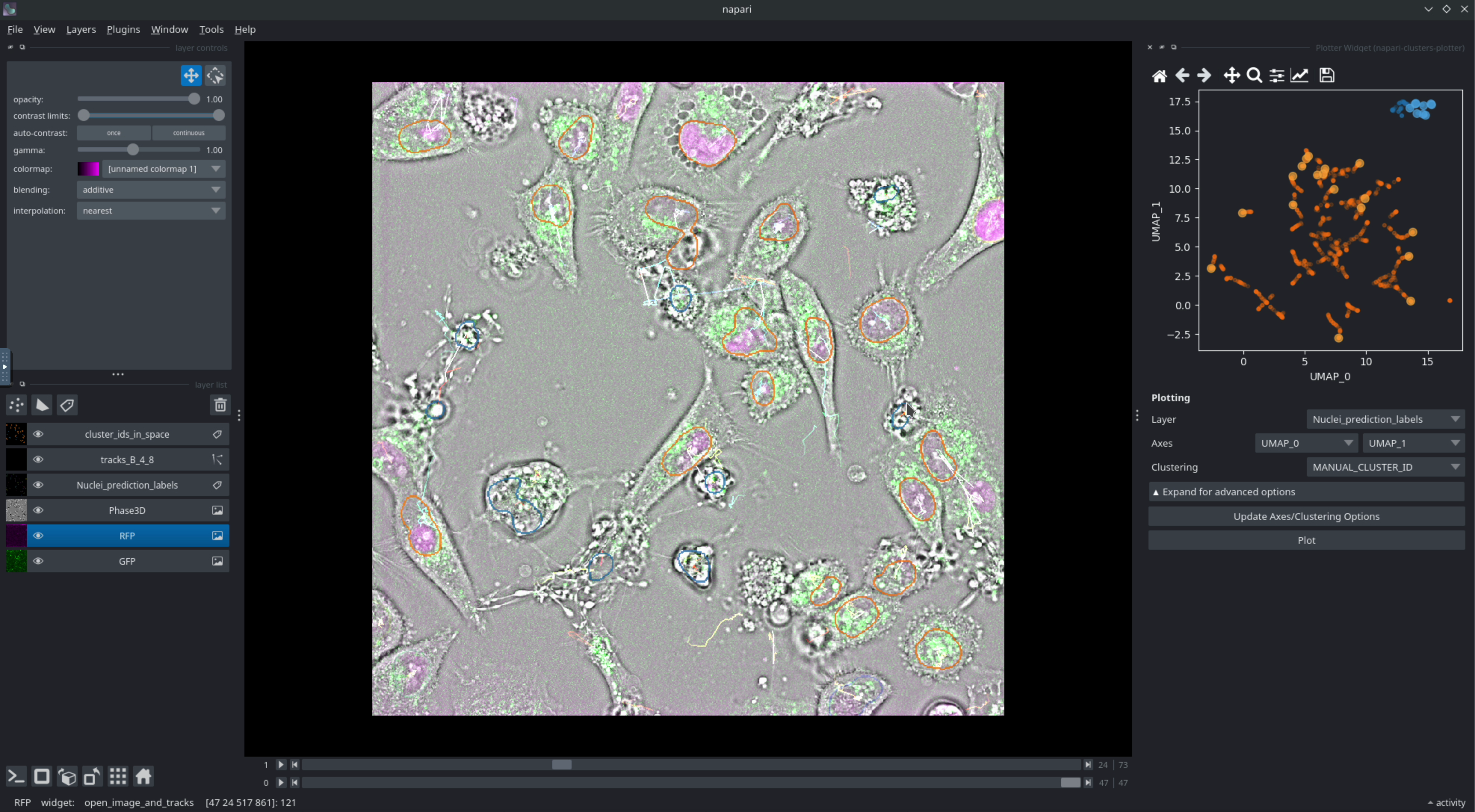Click Update Axes/Clustering Options button
The image size is (1475, 812).
pos(1306,517)
